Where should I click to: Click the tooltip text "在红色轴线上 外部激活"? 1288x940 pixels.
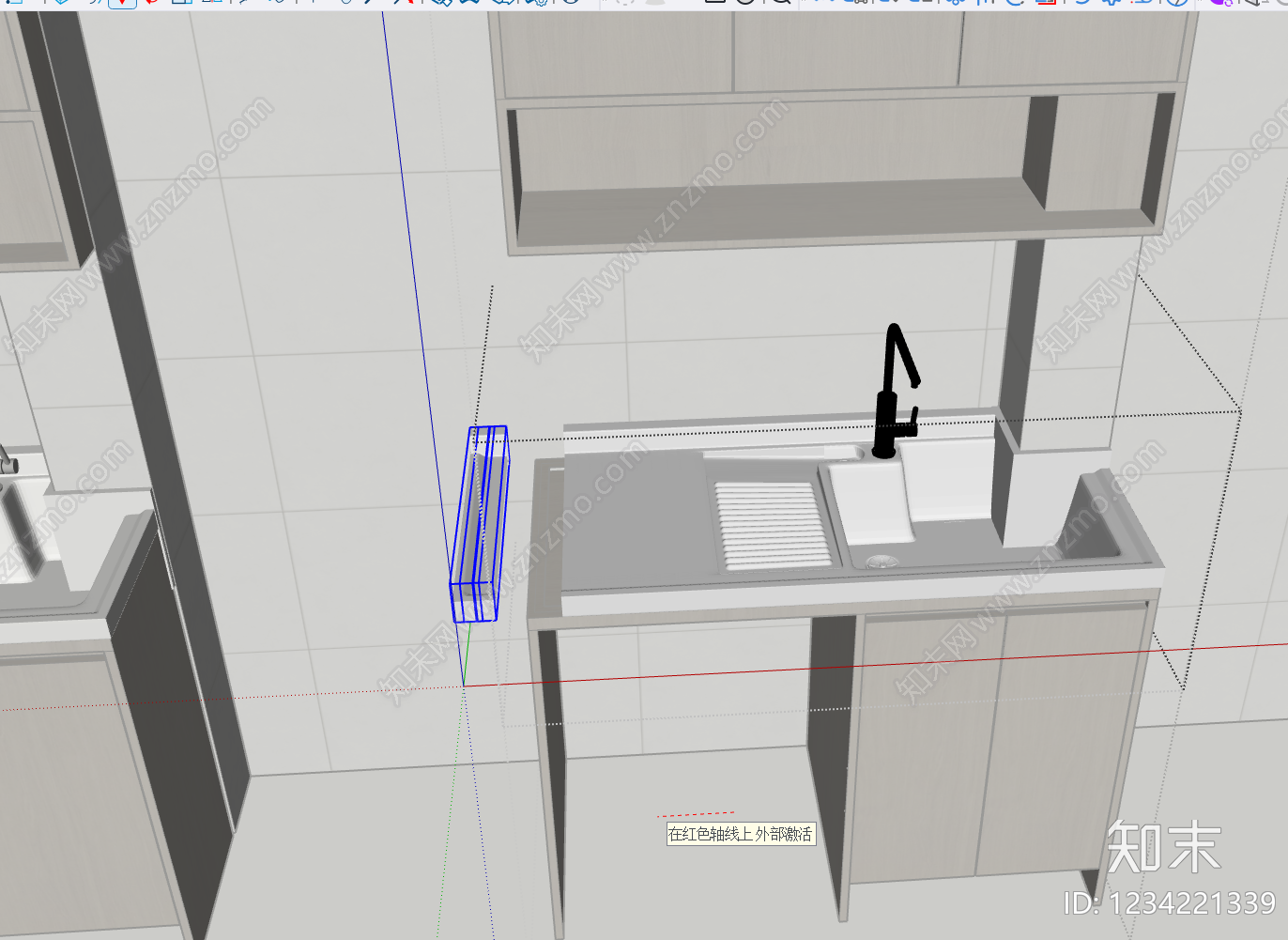click(741, 834)
